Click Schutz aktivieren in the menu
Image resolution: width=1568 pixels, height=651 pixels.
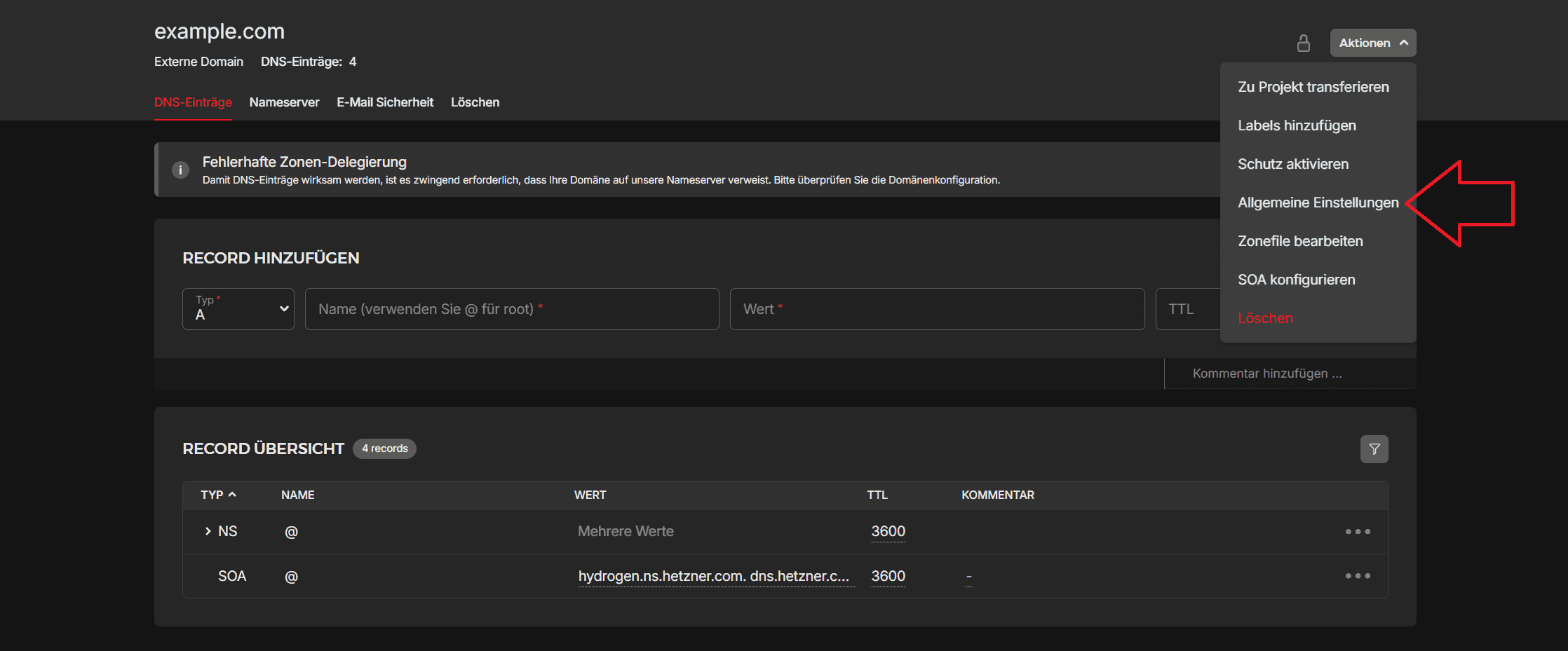click(x=1292, y=164)
